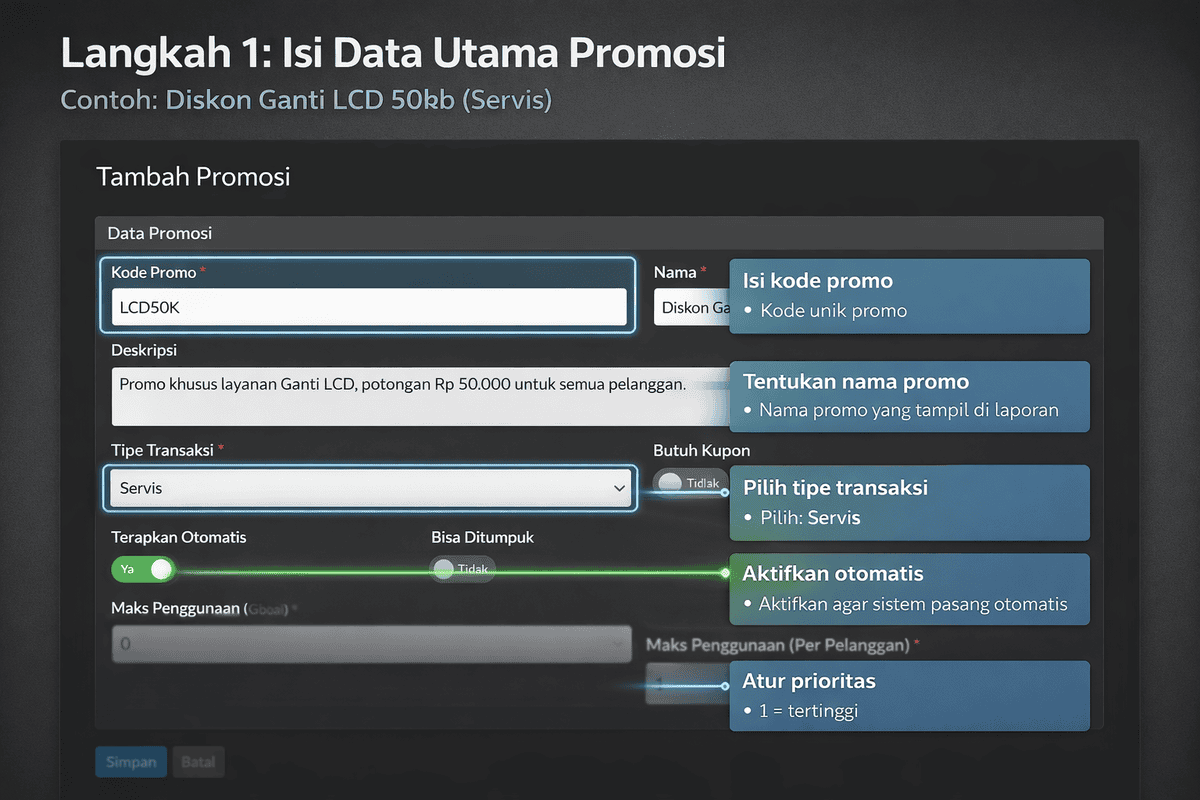Click the Isi kode promo tooltip
1200x800 pixels.
(x=910, y=296)
